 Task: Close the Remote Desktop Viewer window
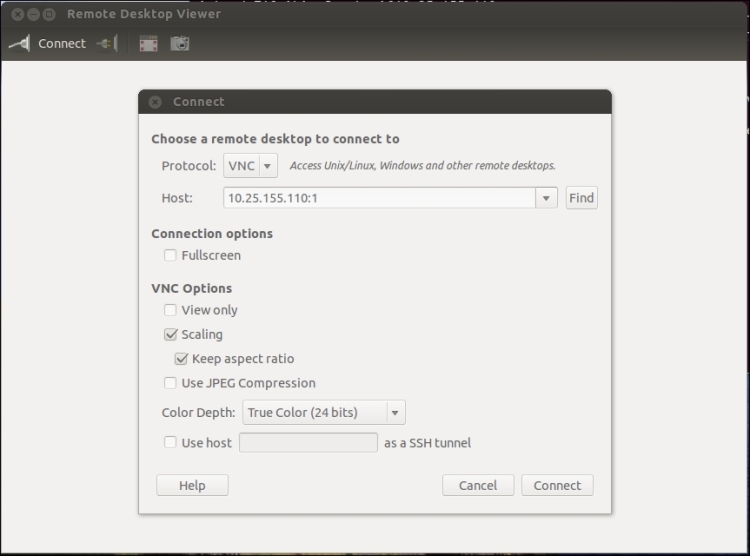point(18,14)
